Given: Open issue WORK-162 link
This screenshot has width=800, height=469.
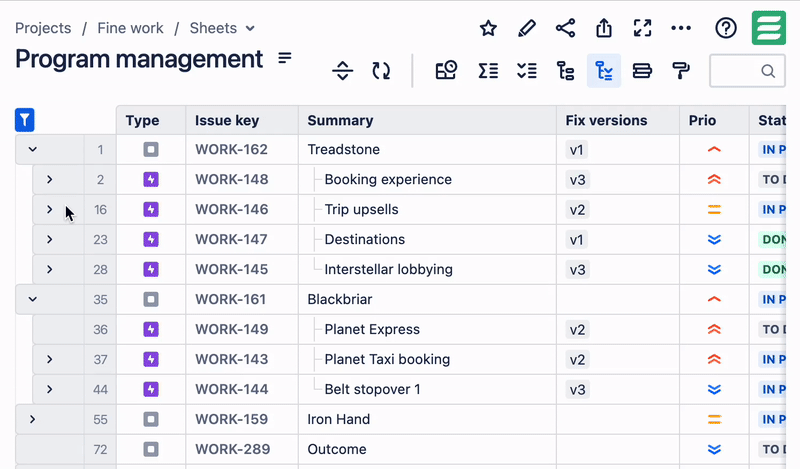Looking at the screenshot, I should coord(231,150).
